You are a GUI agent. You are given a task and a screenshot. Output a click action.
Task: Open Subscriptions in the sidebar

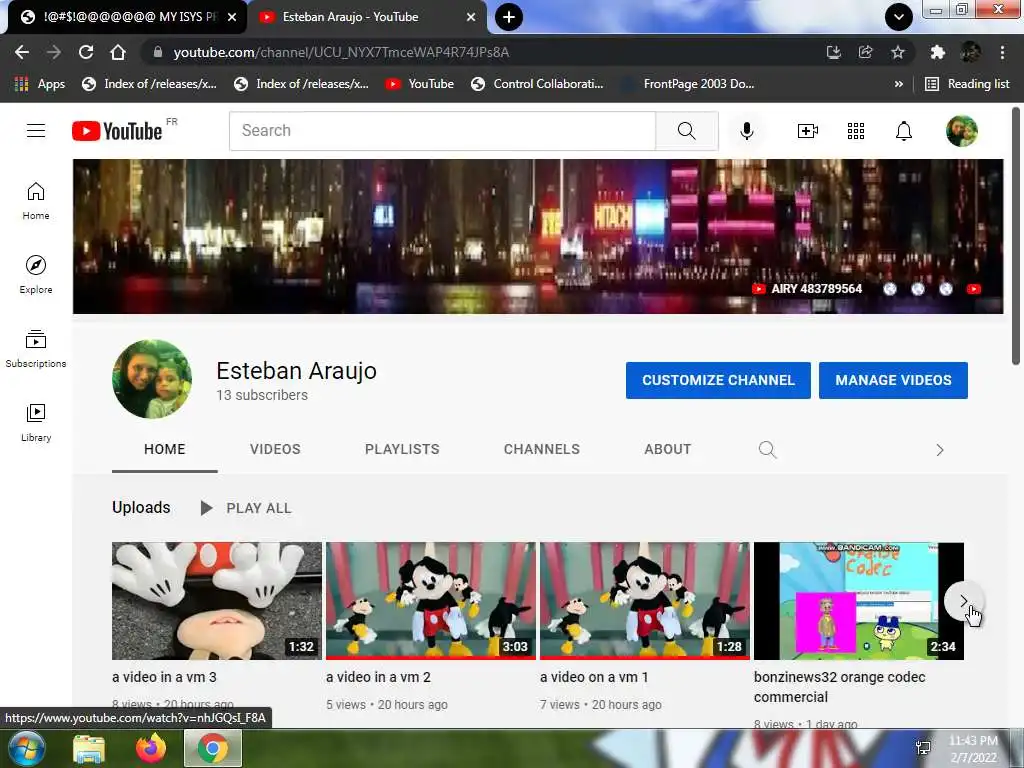point(36,349)
